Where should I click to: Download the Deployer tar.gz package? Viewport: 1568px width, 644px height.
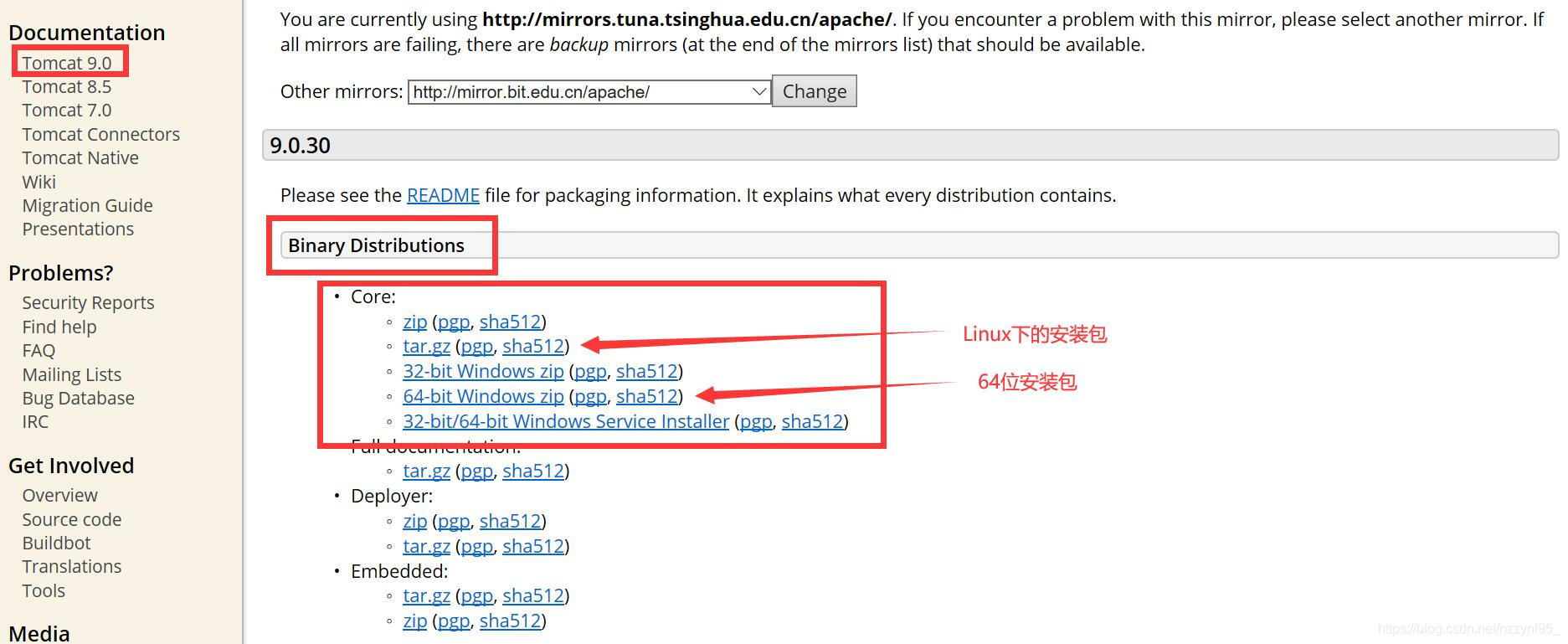click(x=426, y=546)
